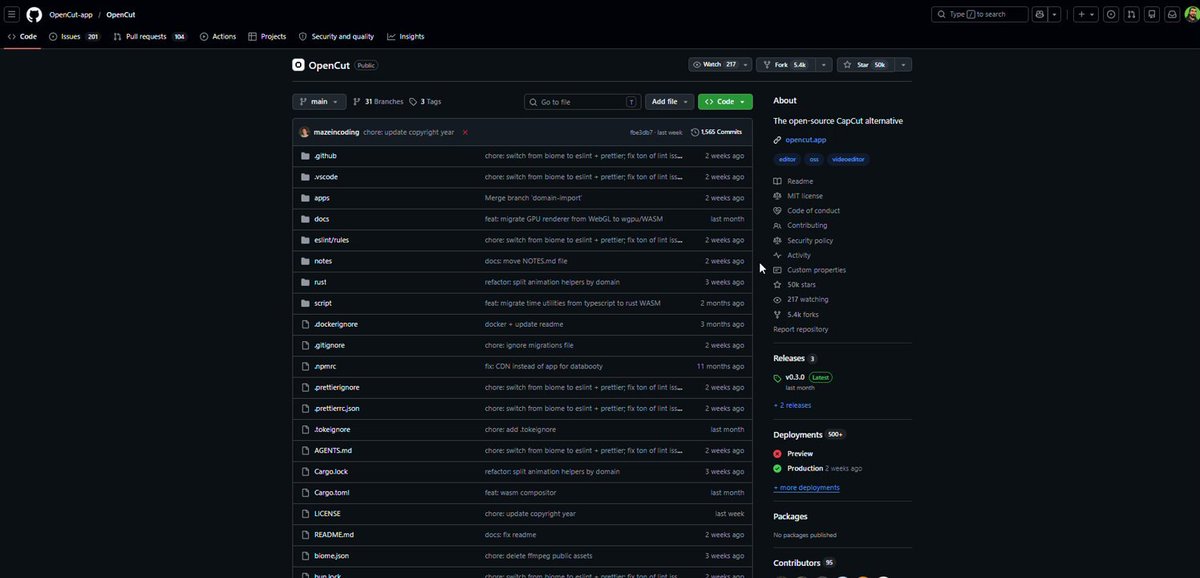
Task: Click the '+ more deployments' link
Action: [806, 488]
